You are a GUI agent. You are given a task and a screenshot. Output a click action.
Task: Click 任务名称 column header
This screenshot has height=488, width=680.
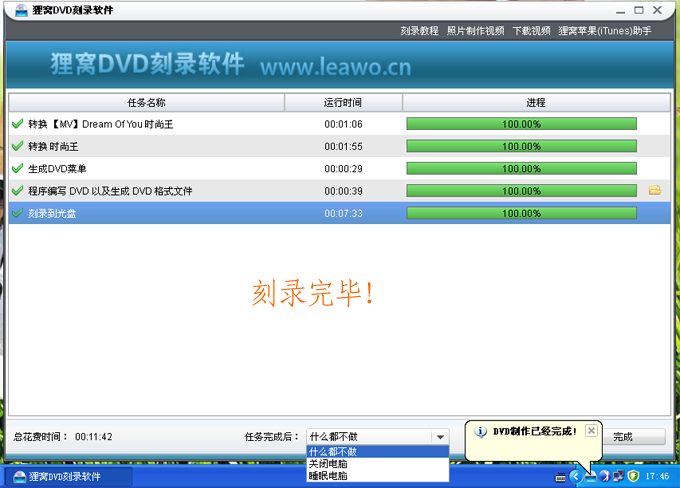click(147, 103)
